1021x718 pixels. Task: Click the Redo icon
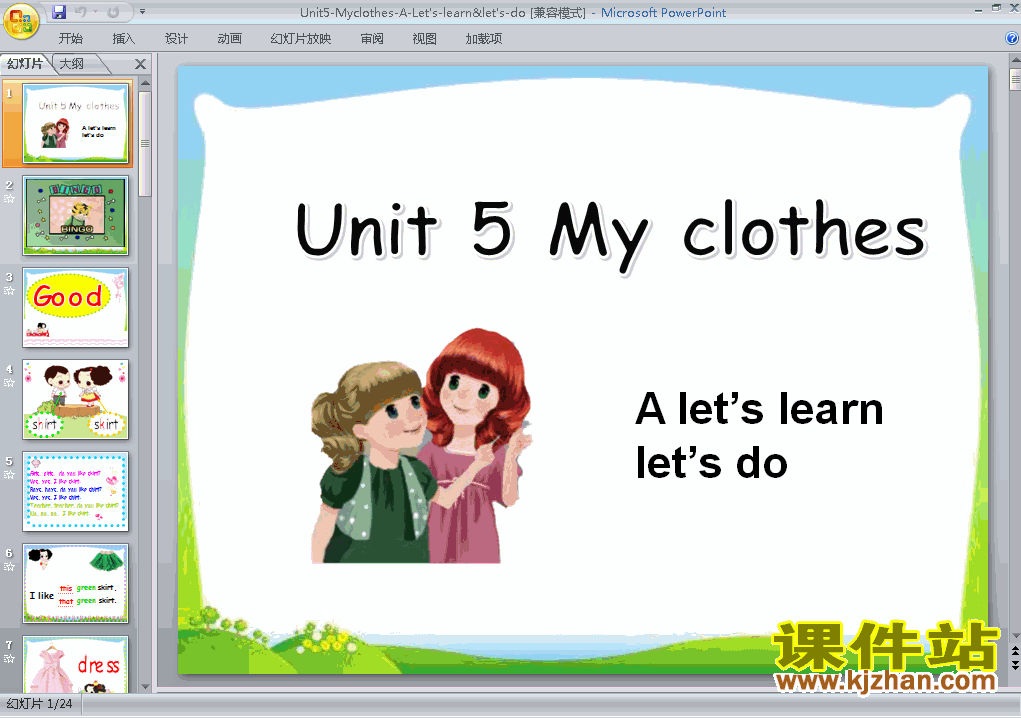point(113,12)
